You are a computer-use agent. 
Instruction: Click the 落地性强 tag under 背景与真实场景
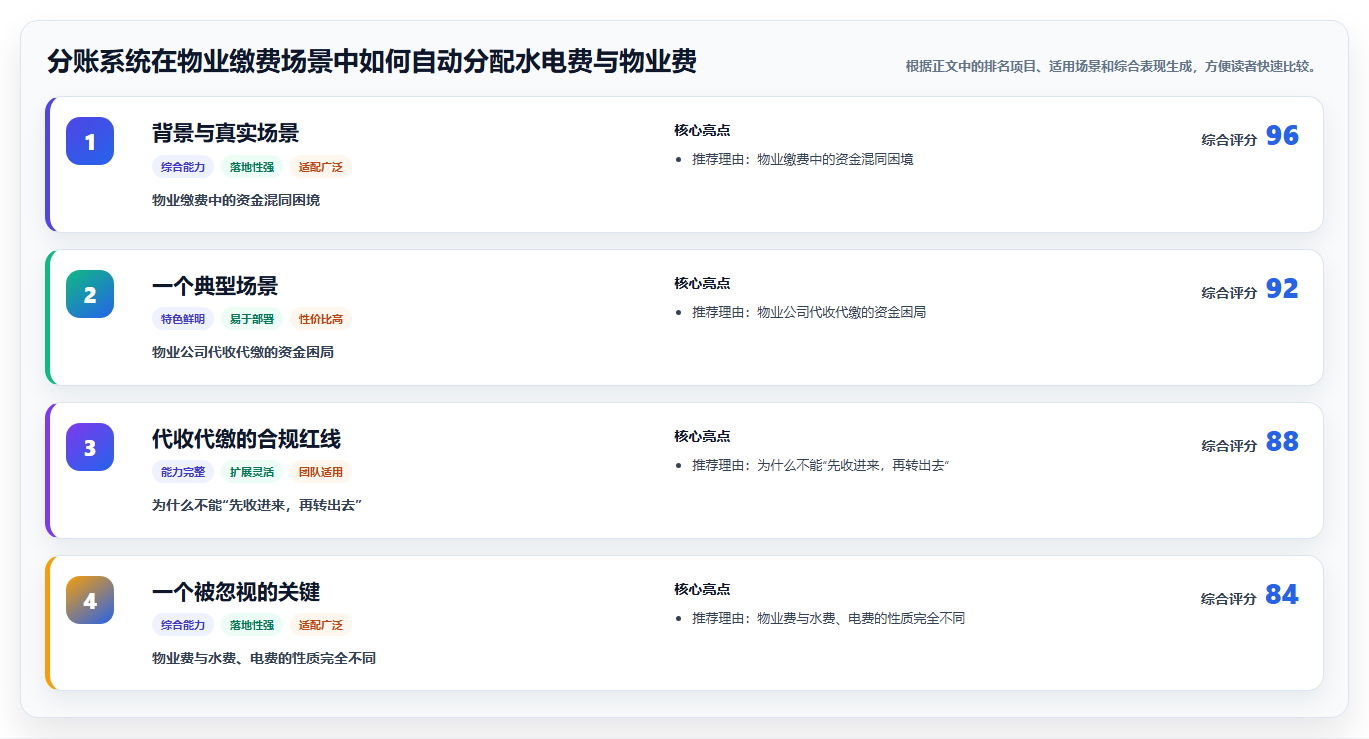[x=252, y=167]
